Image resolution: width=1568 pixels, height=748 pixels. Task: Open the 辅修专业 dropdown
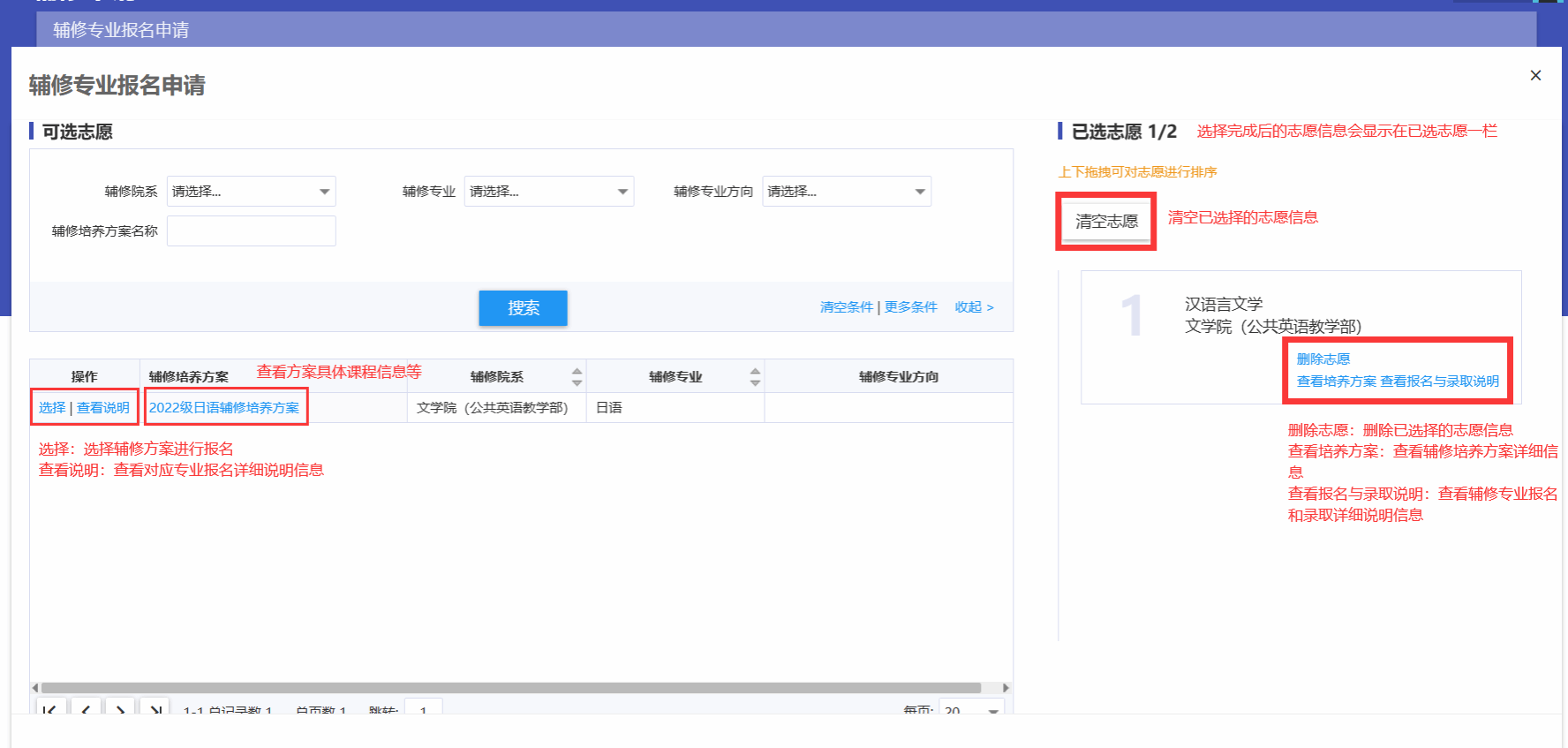(548, 192)
